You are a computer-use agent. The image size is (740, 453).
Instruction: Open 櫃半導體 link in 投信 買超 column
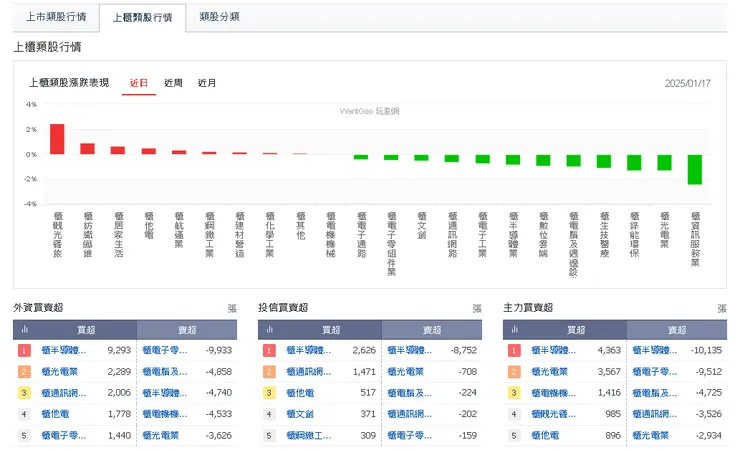tap(308, 350)
